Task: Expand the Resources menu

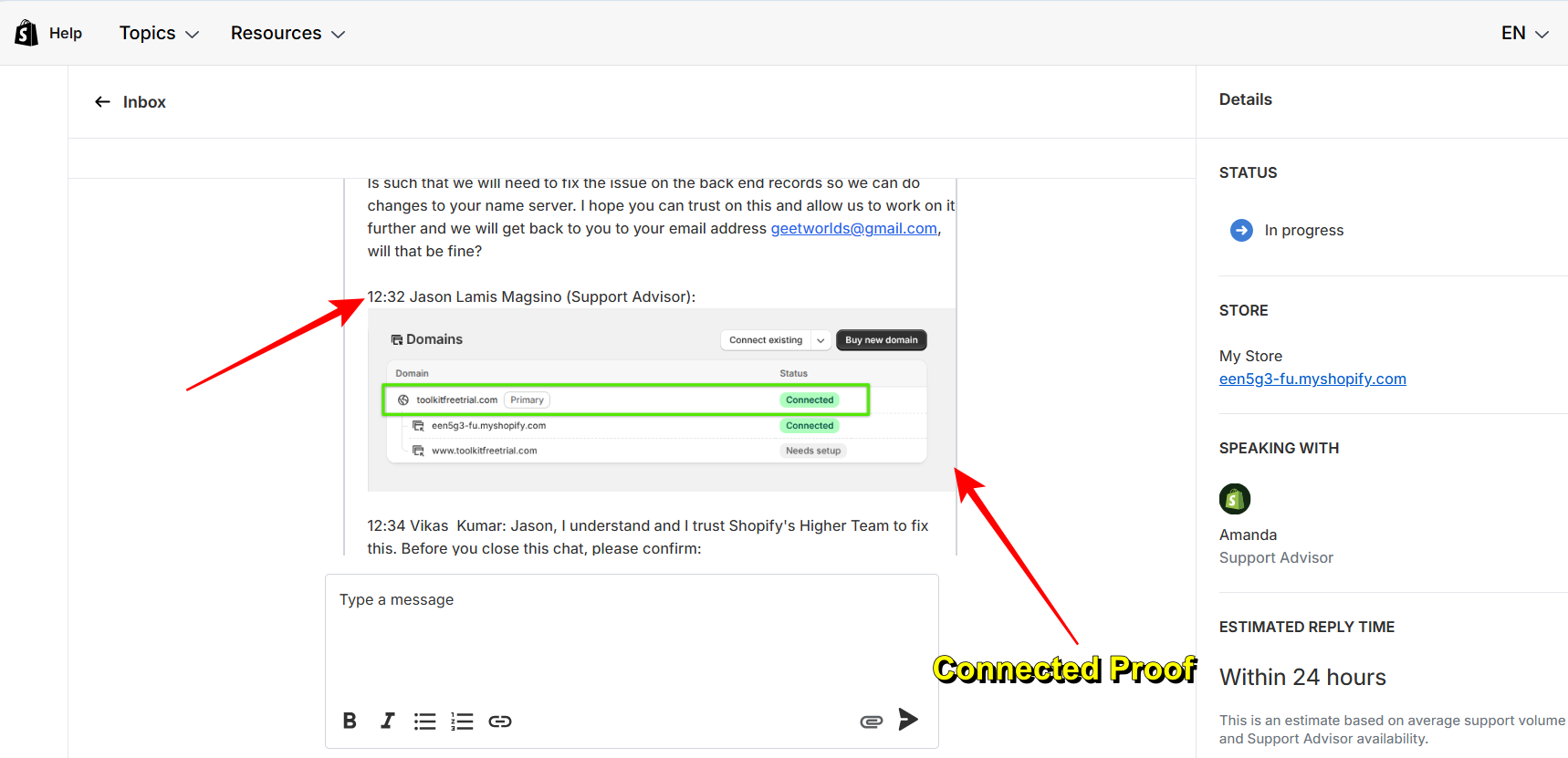Action: (x=287, y=33)
